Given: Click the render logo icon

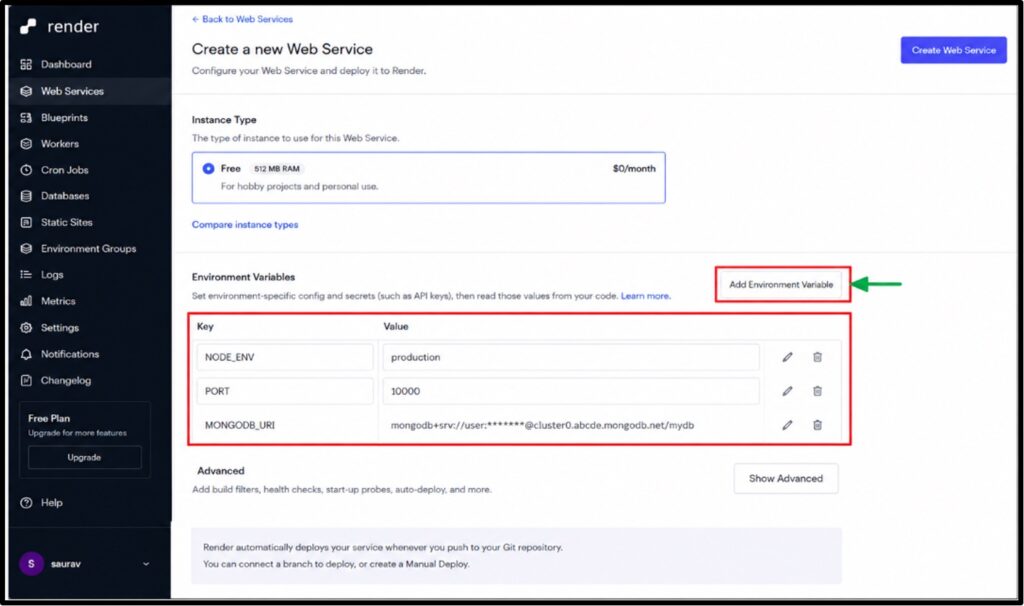Looking at the screenshot, I should tap(28, 26).
